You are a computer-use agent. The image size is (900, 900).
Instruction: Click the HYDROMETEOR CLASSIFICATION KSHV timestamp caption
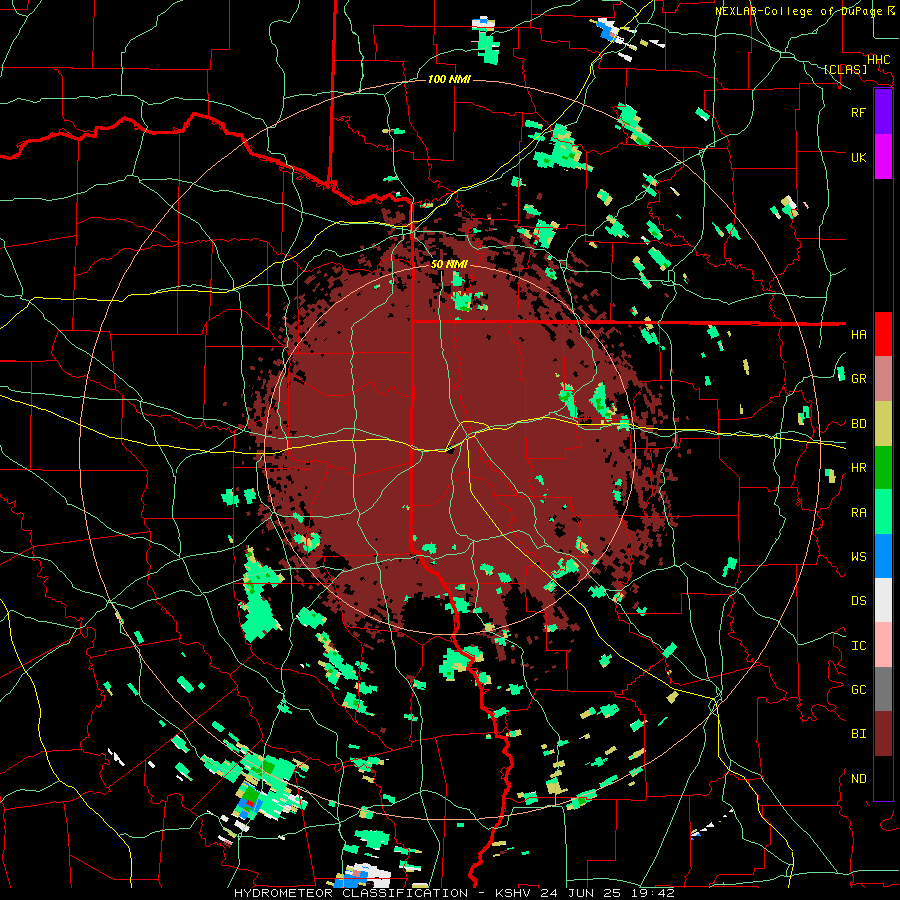click(454, 893)
